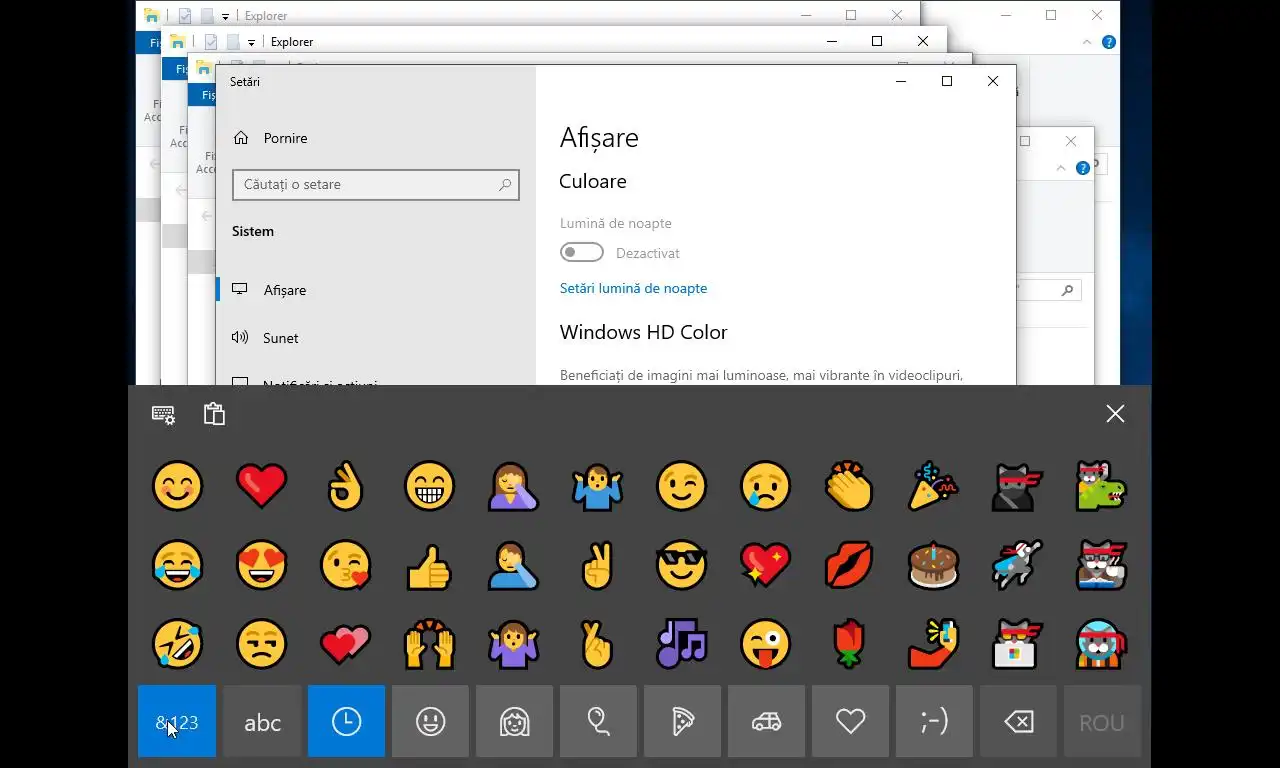The image size is (1280, 768).
Task: Open touch keyboard settings icon
Action: click(x=163, y=414)
